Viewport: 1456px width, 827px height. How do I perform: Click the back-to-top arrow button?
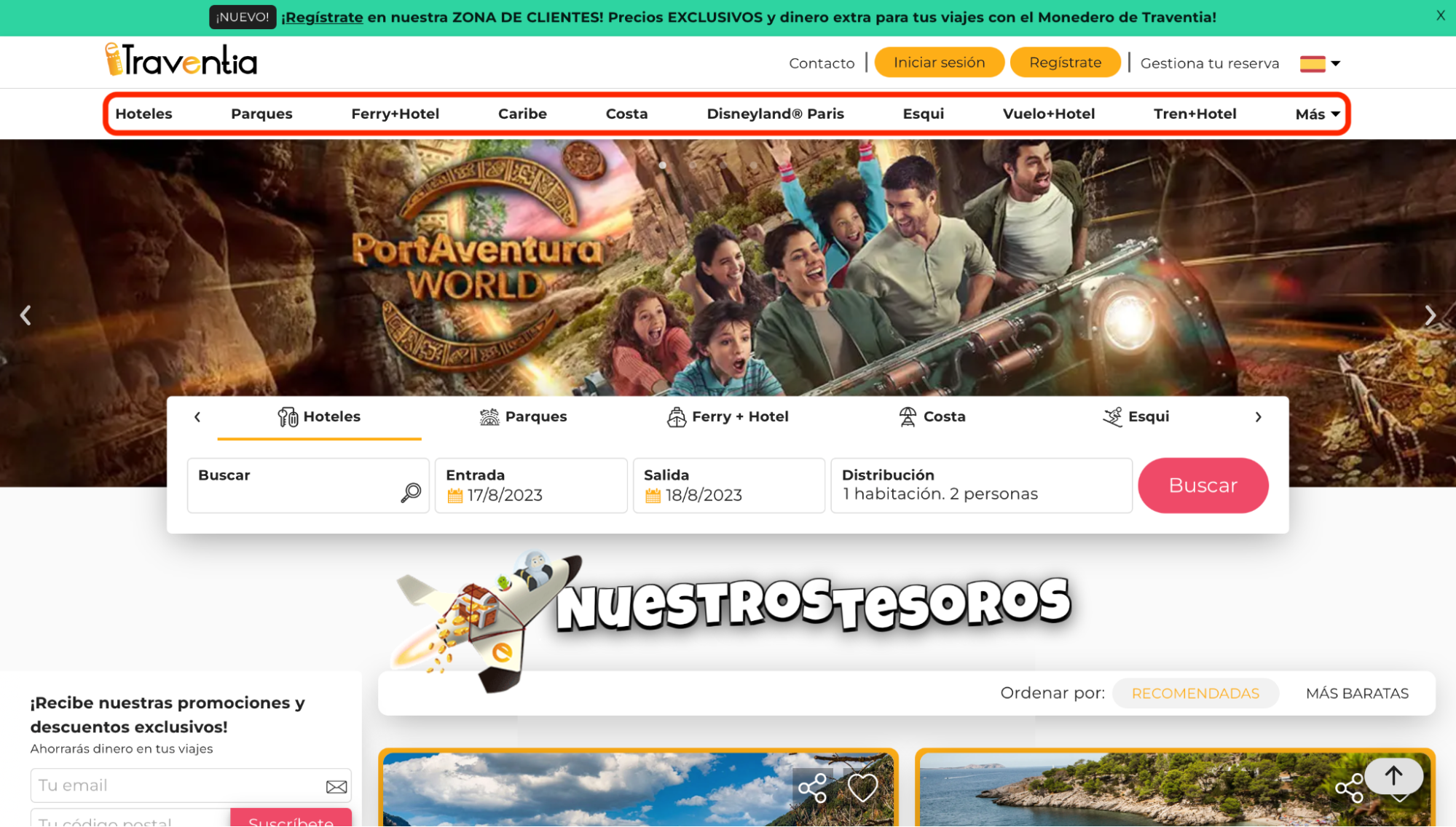point(1393,776)
